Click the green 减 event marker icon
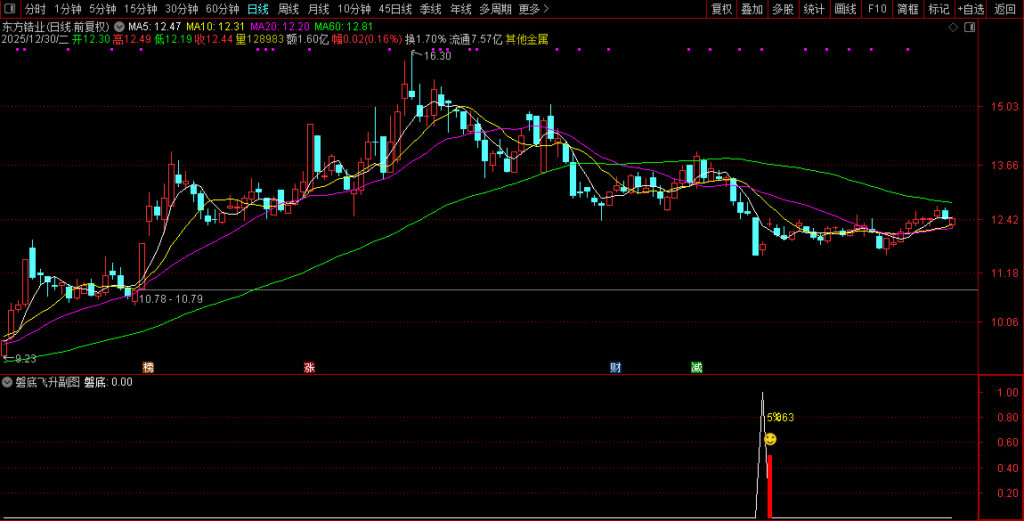 pyautogui.click(x=696, y=367)
